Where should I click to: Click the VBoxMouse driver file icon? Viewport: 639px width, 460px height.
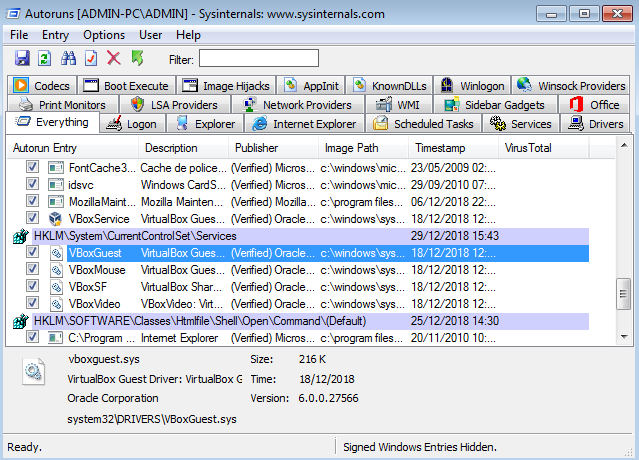56,270
